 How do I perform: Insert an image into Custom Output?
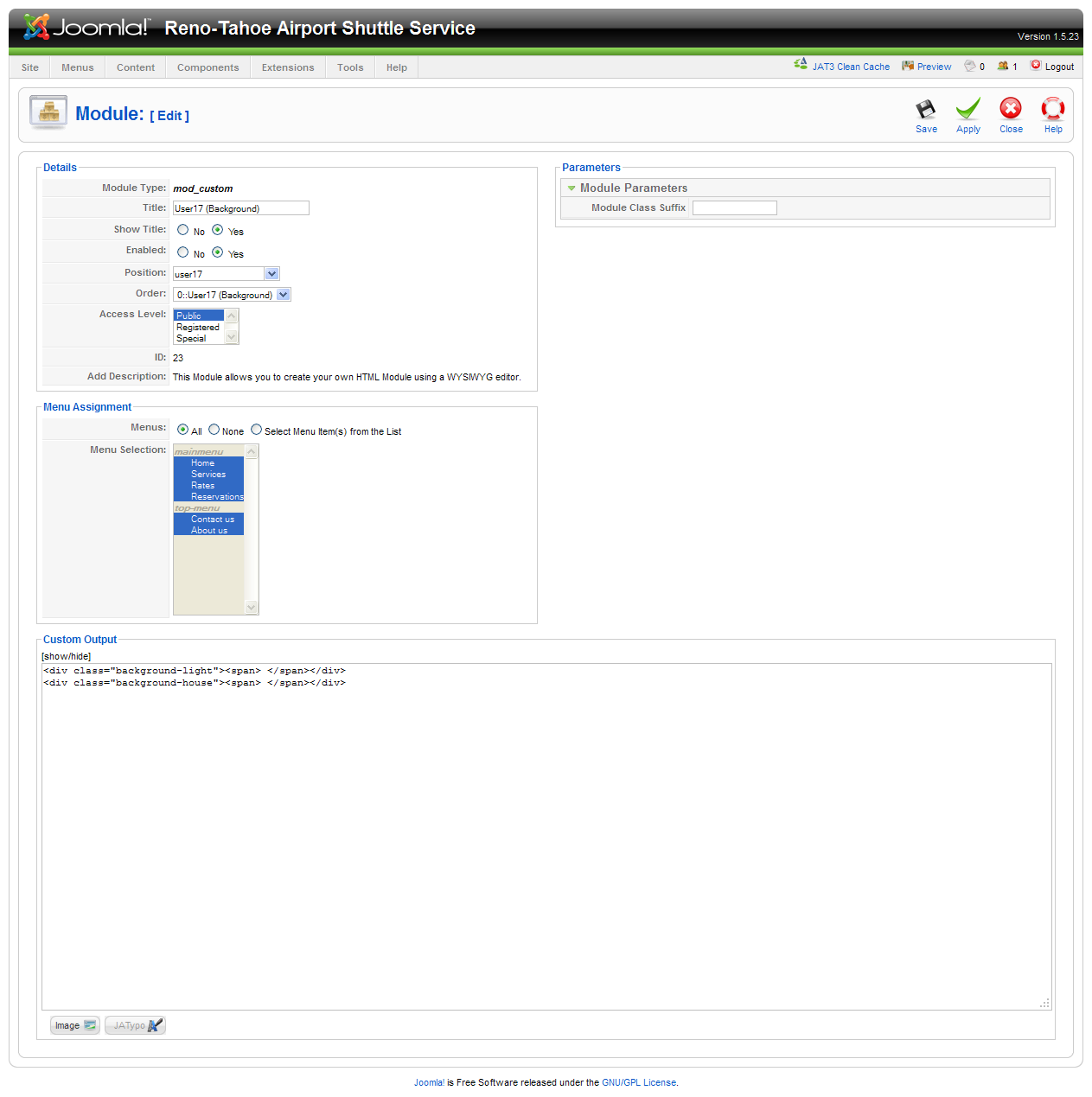[73, 1025]
